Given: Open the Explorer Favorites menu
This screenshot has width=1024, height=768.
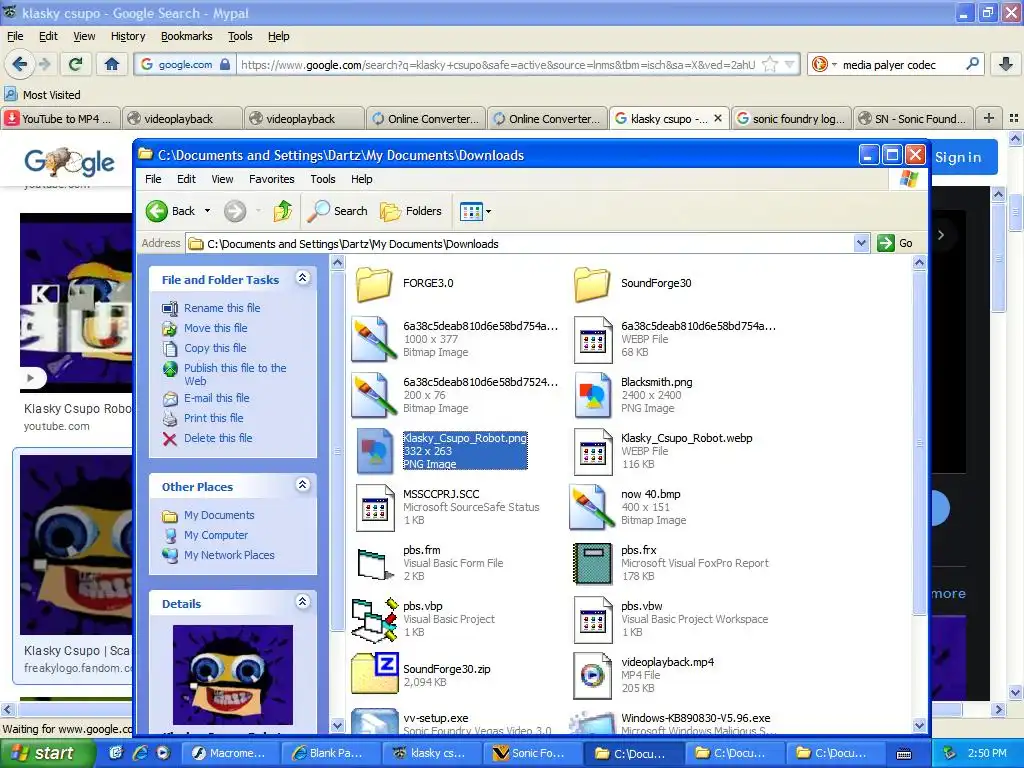Looking at the screenshot, I should tap(271, 179).
